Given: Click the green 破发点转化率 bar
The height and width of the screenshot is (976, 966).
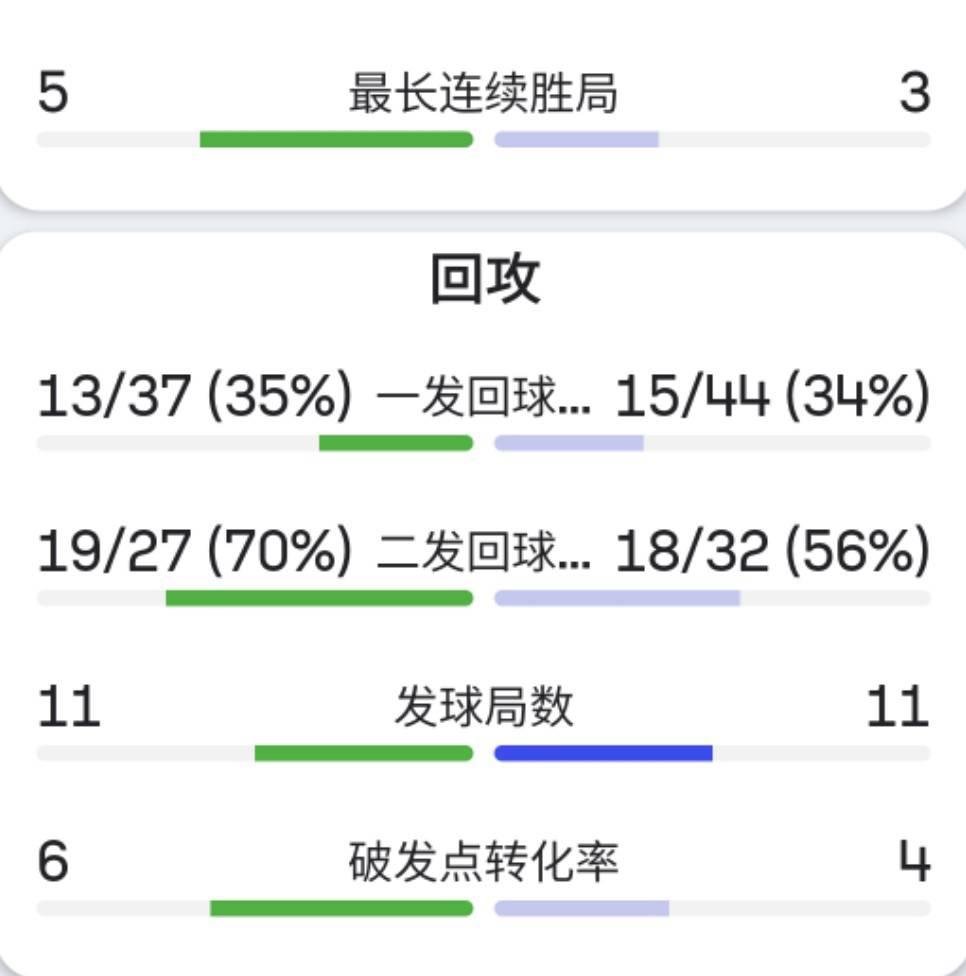Looking at the screenshot, I should coord(342,908).
